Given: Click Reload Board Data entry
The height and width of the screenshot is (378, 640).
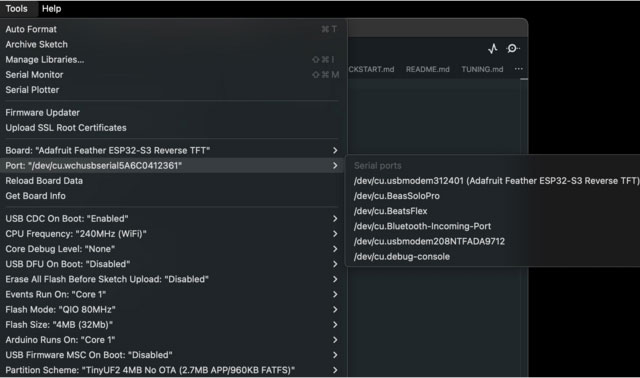Looking at the screenshot, I should [x=173, y=180].
